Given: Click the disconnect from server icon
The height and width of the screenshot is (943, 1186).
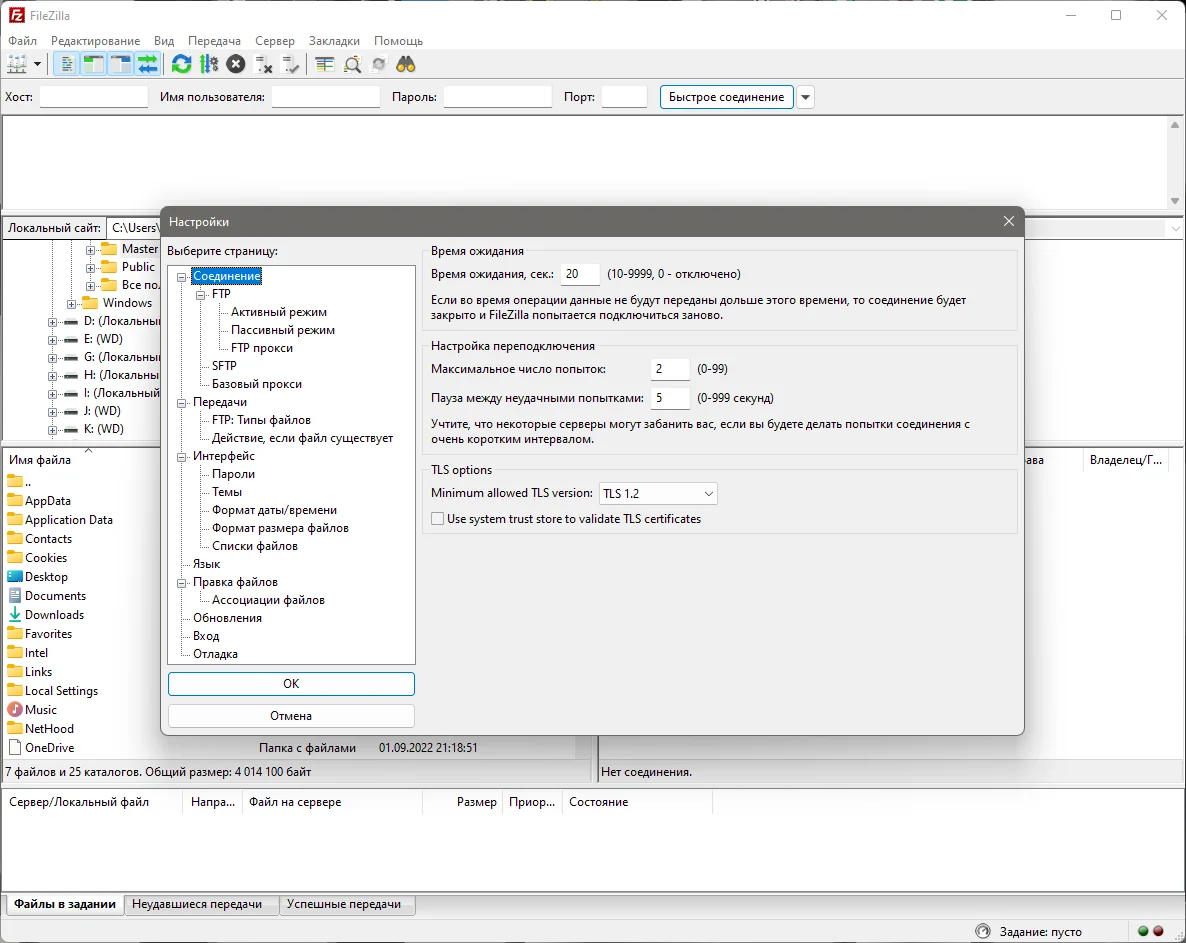Looking at the screenshot, I should [263, 64].
